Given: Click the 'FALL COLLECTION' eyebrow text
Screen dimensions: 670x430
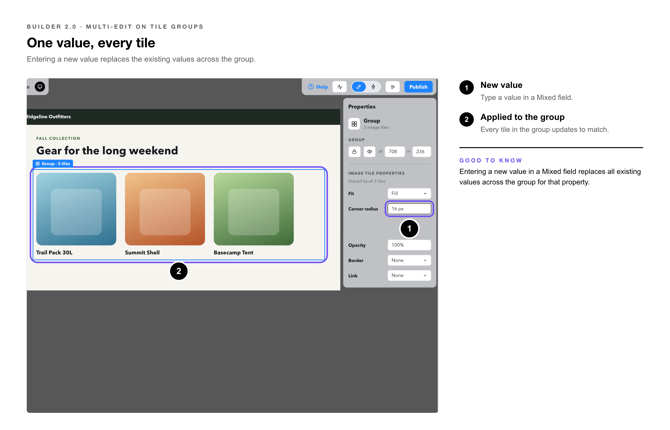Looking at the screenshot, I should coord(58,138).
